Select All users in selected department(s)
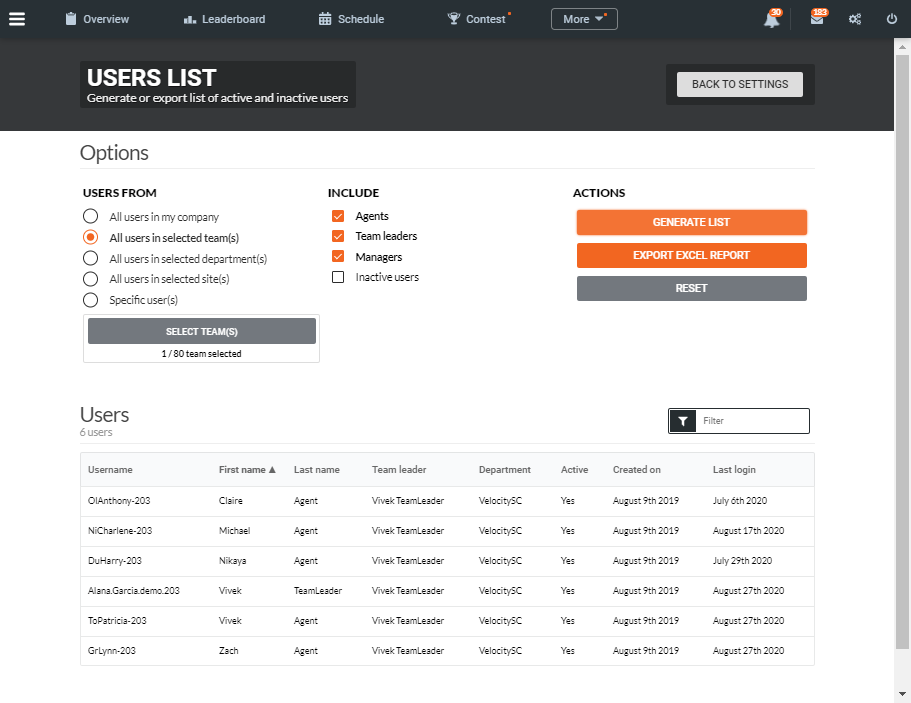The image size is (911, 703). [90, 259]
